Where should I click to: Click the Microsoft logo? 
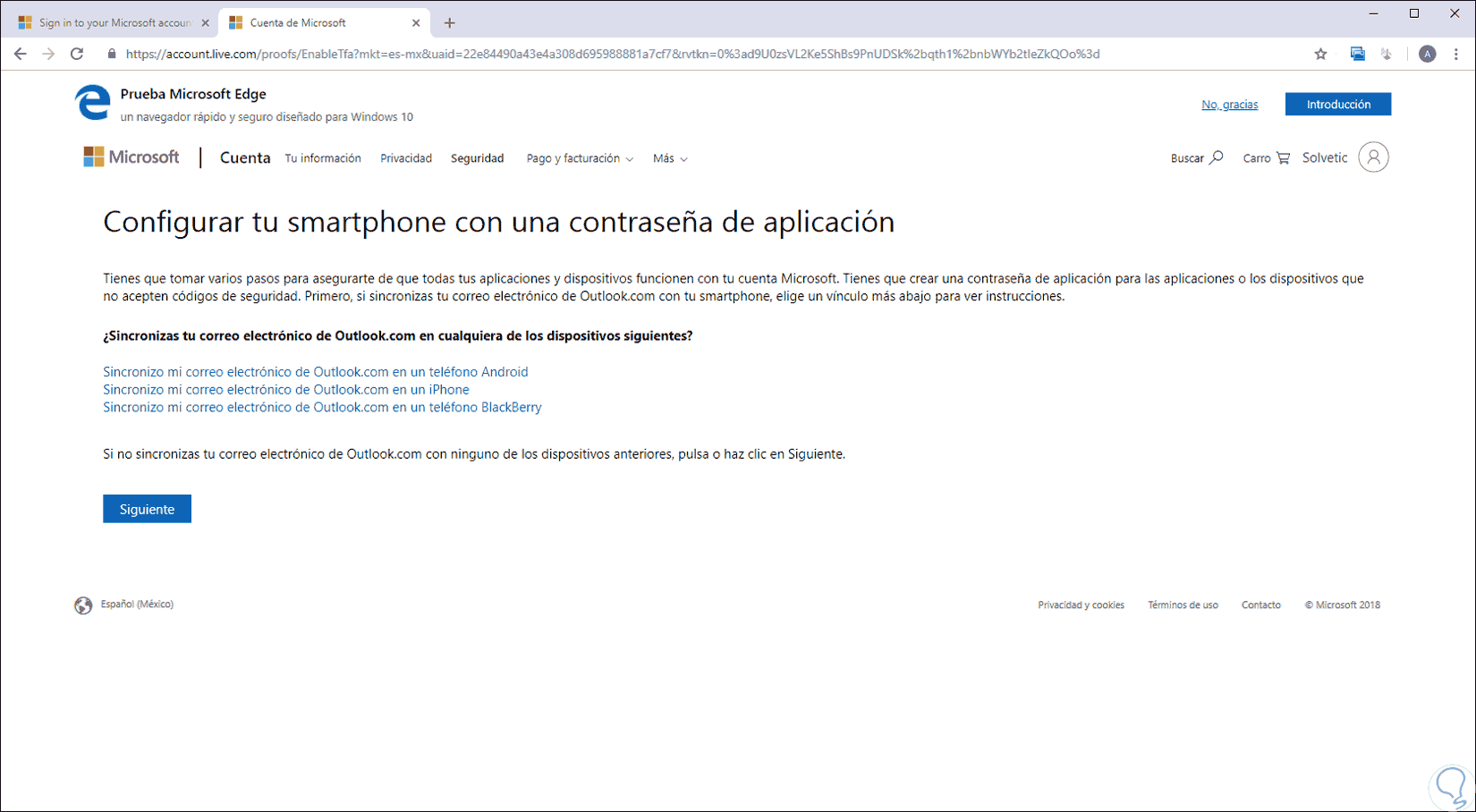click(x=131, y=157)
